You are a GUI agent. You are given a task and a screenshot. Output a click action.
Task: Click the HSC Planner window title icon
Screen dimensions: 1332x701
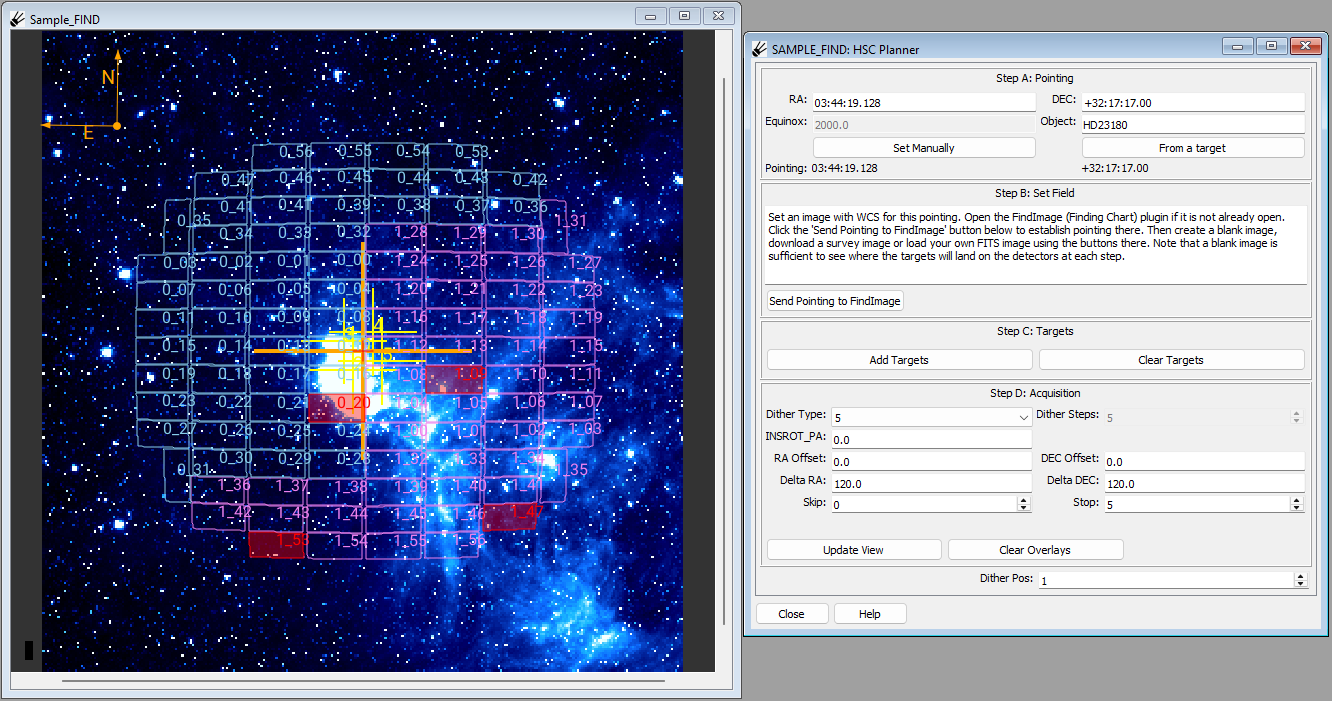pyautogui.click(x=760, y=49)
